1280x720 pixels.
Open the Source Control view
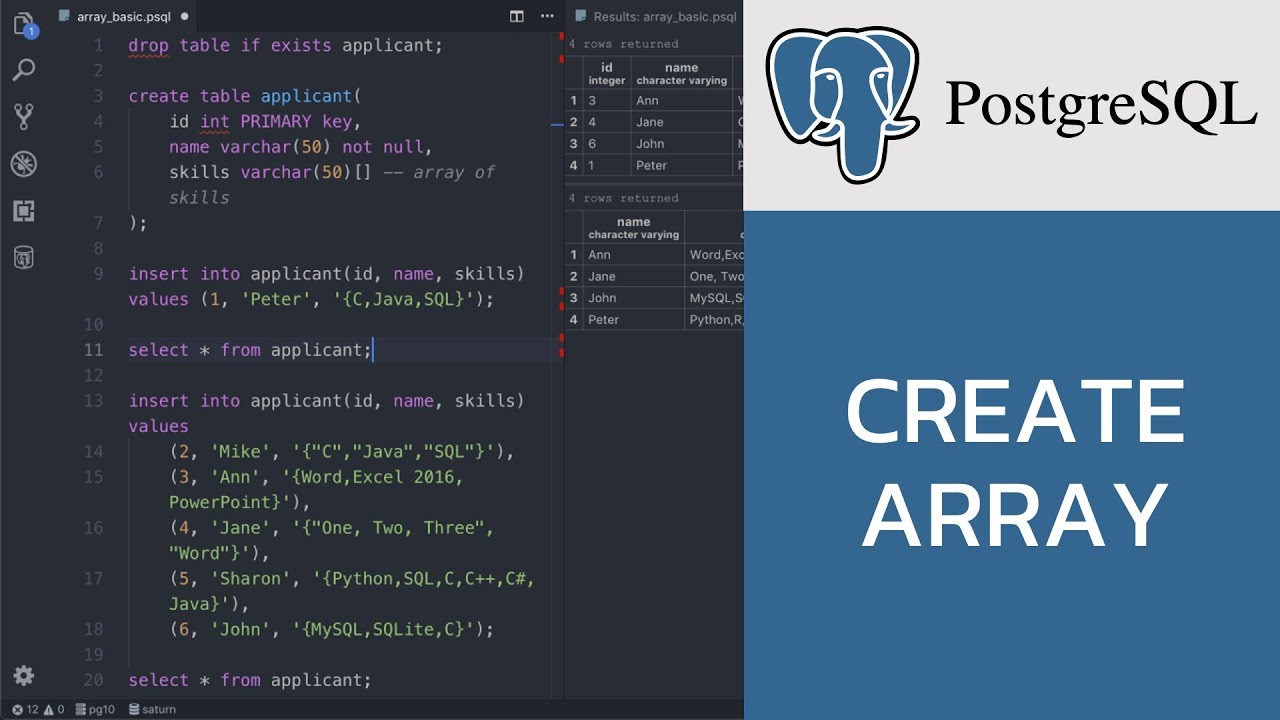(x=24, y=117)
